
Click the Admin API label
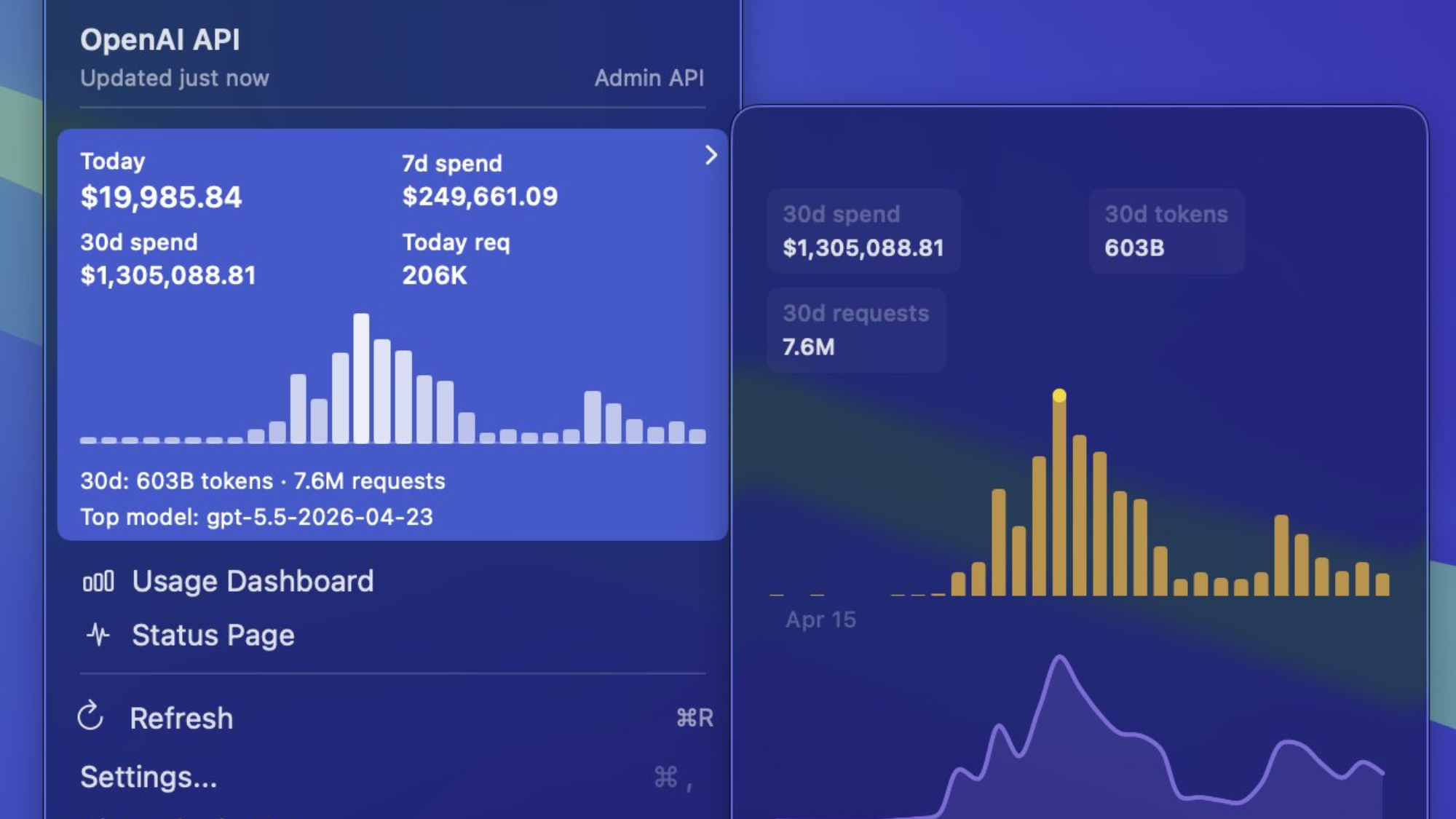click(x=649, y=78)
